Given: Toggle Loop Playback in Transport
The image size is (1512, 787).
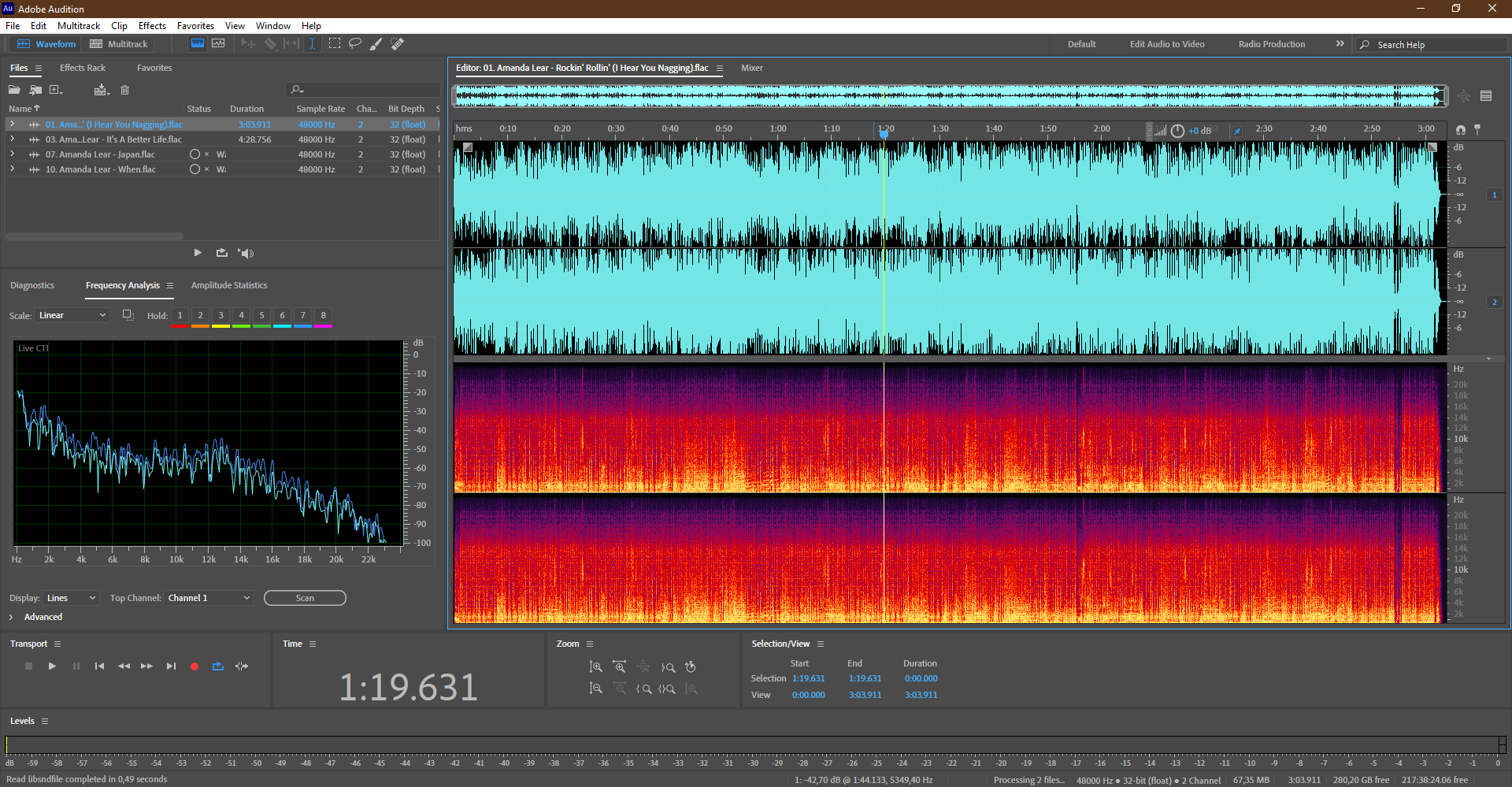Looking at the screenshot, I should 218,666.
